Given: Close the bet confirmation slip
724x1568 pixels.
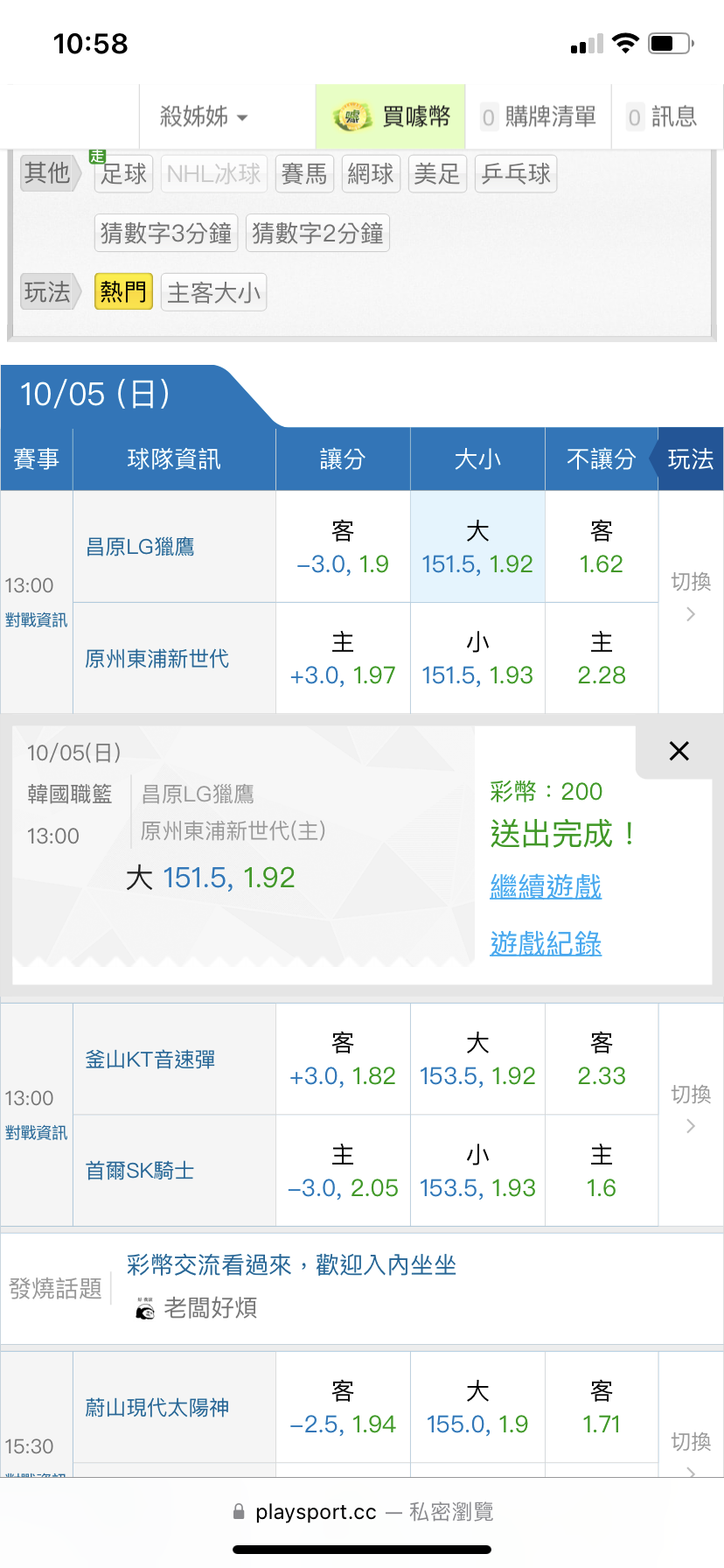Looking at the screenshot, I should click(x=679, y=751).
